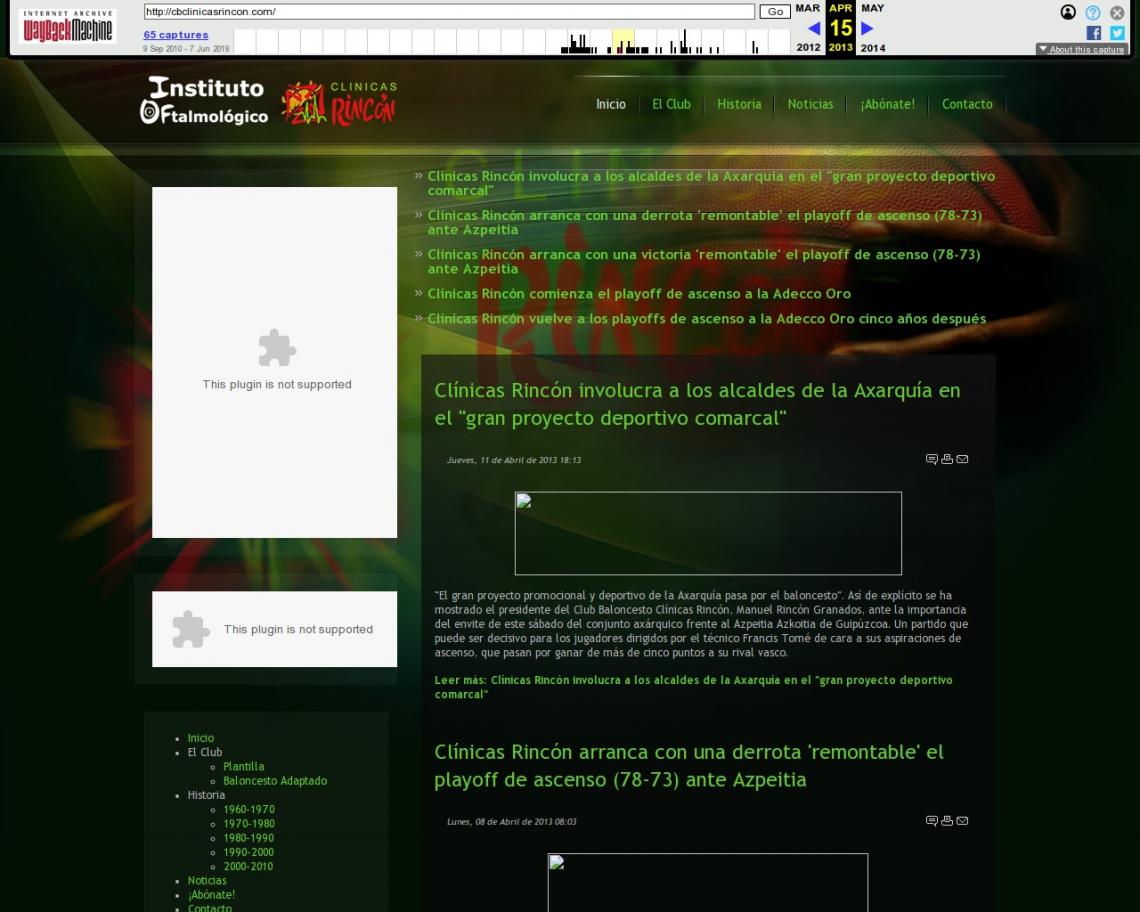Open the 1970-1980 history link
This screenshot has width=1140, height=912.
point(249,823)
